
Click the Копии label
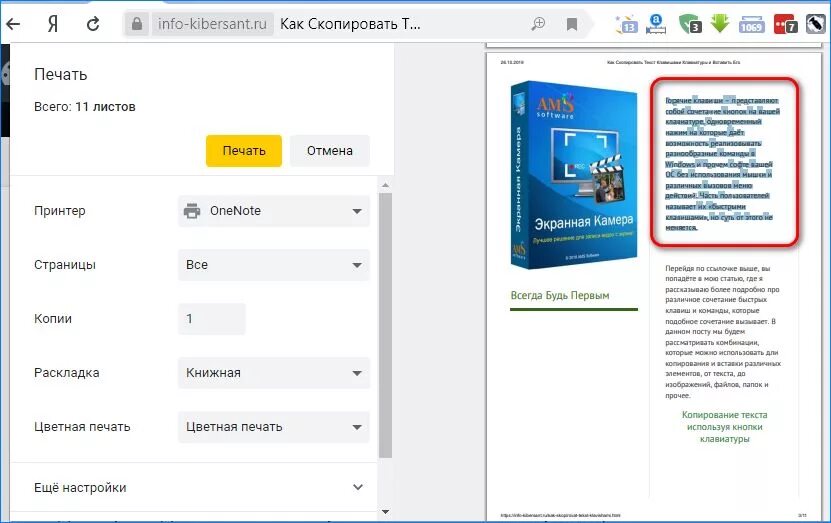(x=53, y=319)
